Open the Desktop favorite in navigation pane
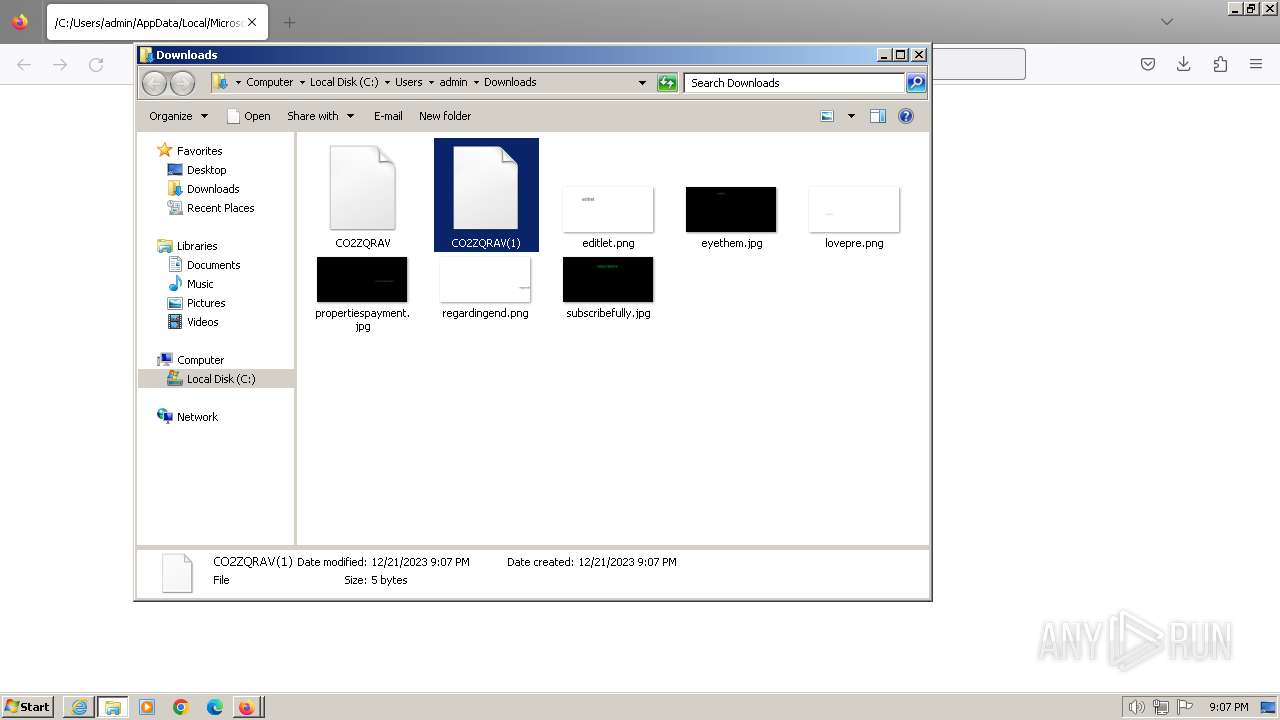1280x720 pixels. [206, 170]
